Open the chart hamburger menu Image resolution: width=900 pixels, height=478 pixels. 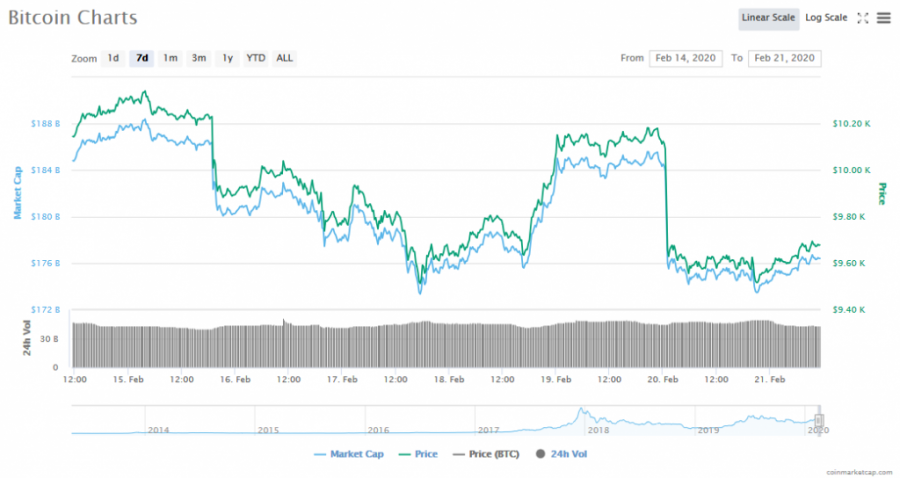point(884,18)
